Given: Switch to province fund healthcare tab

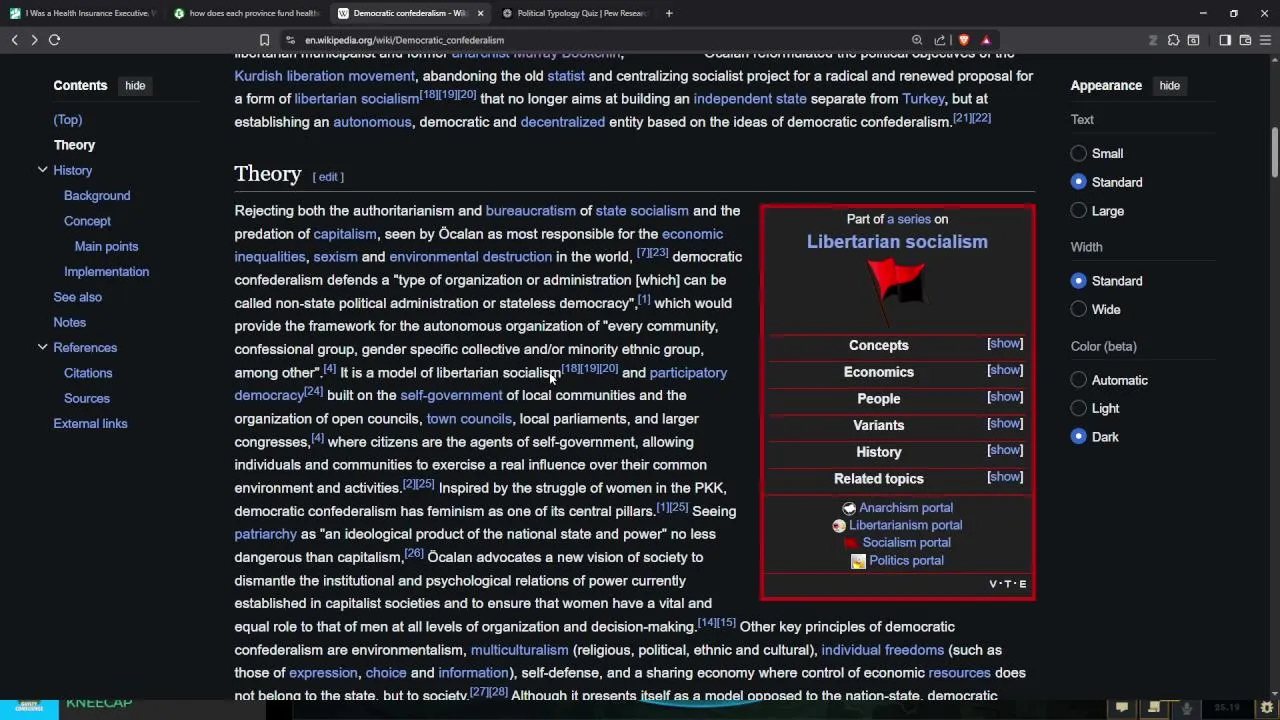Looking at the screenshot, I should tap(246, 13).
